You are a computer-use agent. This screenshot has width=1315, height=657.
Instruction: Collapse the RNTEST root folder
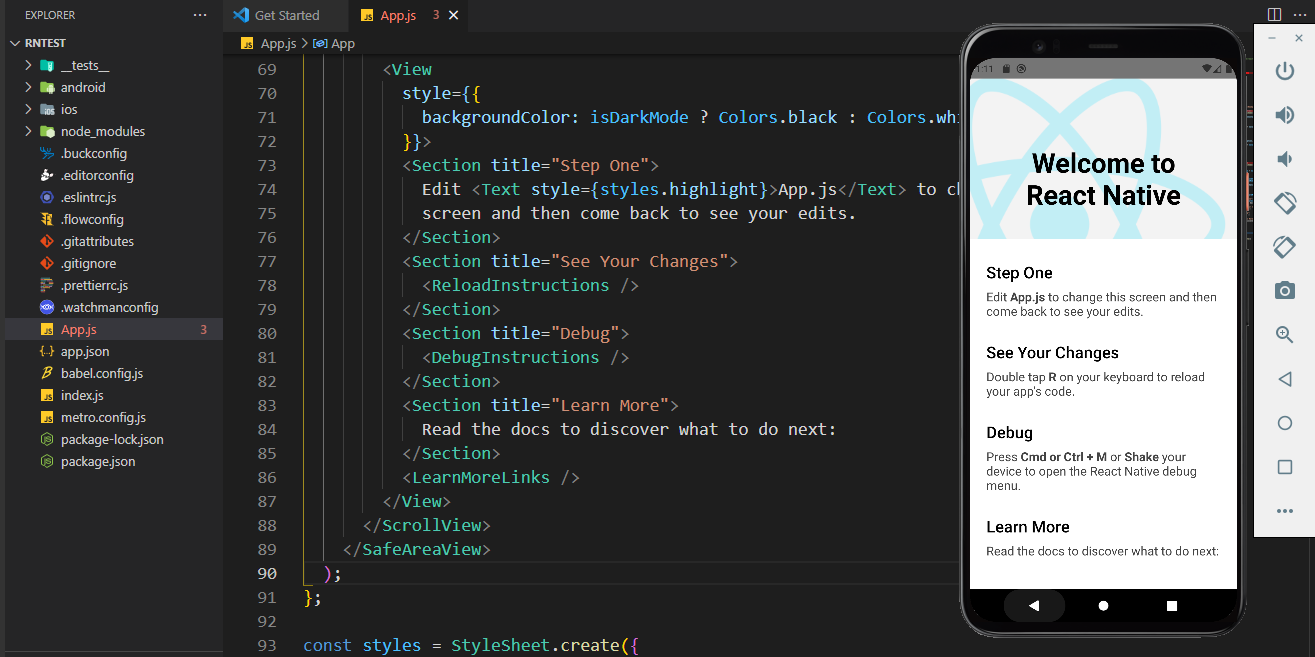[15, 43]
